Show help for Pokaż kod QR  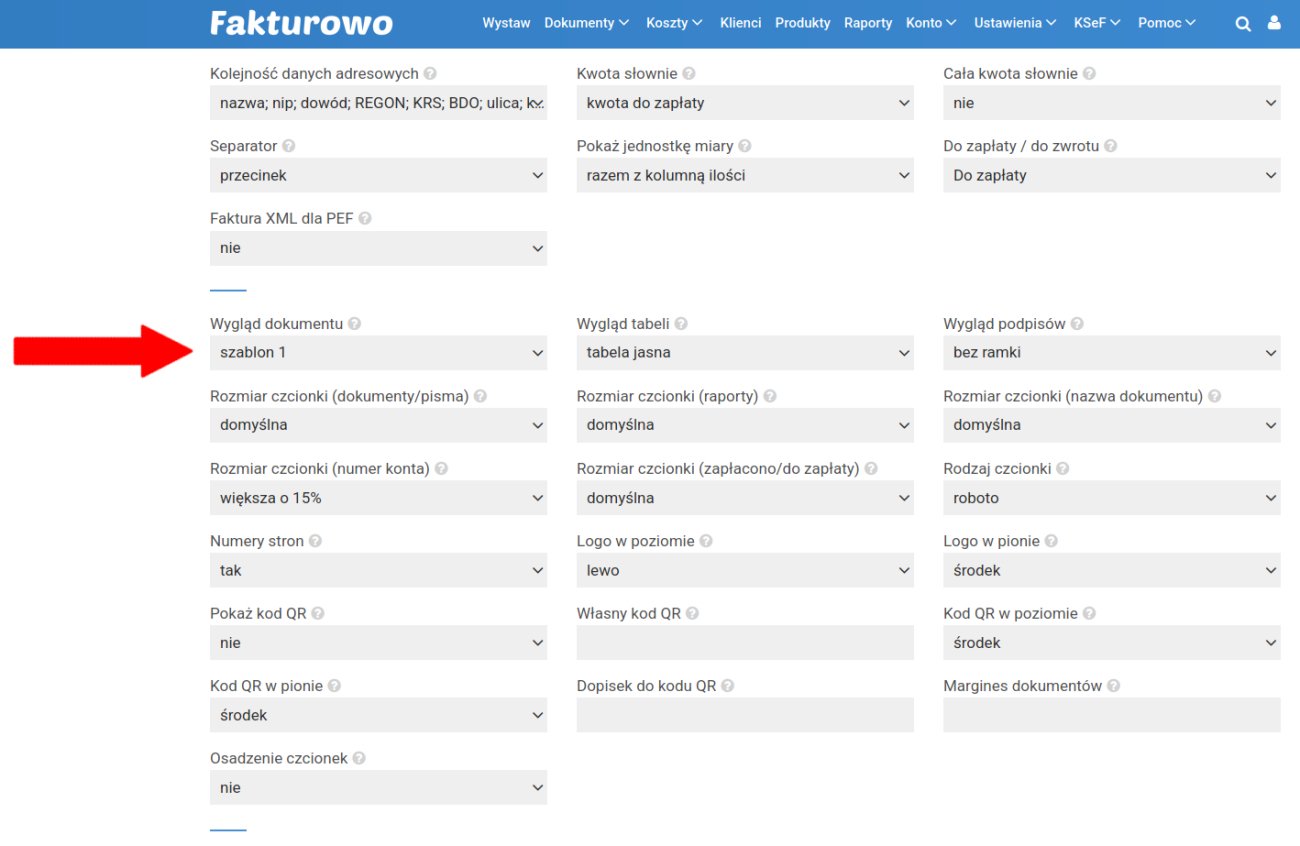(x=318, y=614)
